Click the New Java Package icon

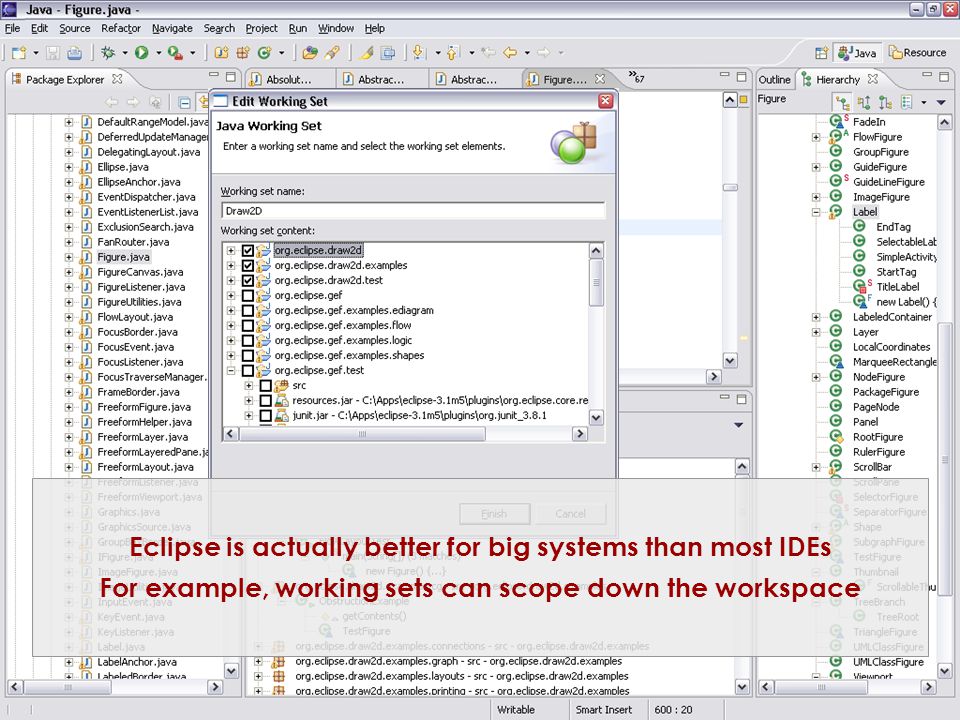pyautogui.click(x=243, y=53)
